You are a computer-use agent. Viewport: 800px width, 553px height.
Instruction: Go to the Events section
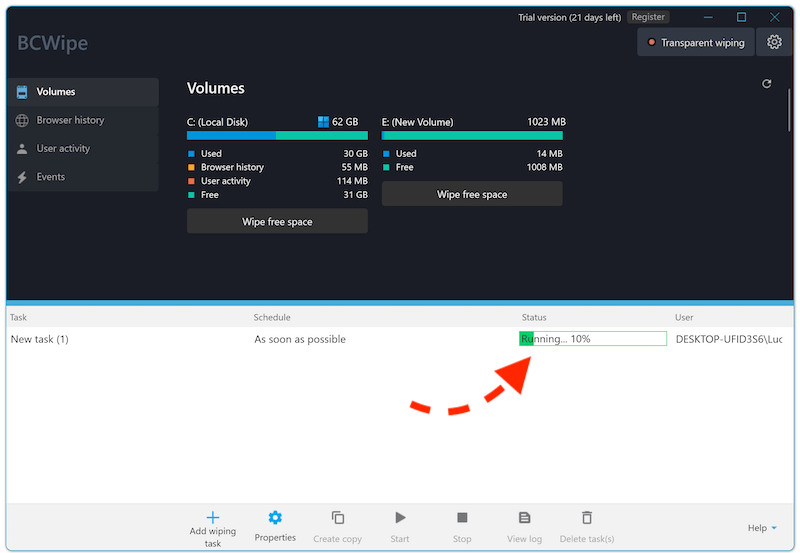click(x=50, y=177)
